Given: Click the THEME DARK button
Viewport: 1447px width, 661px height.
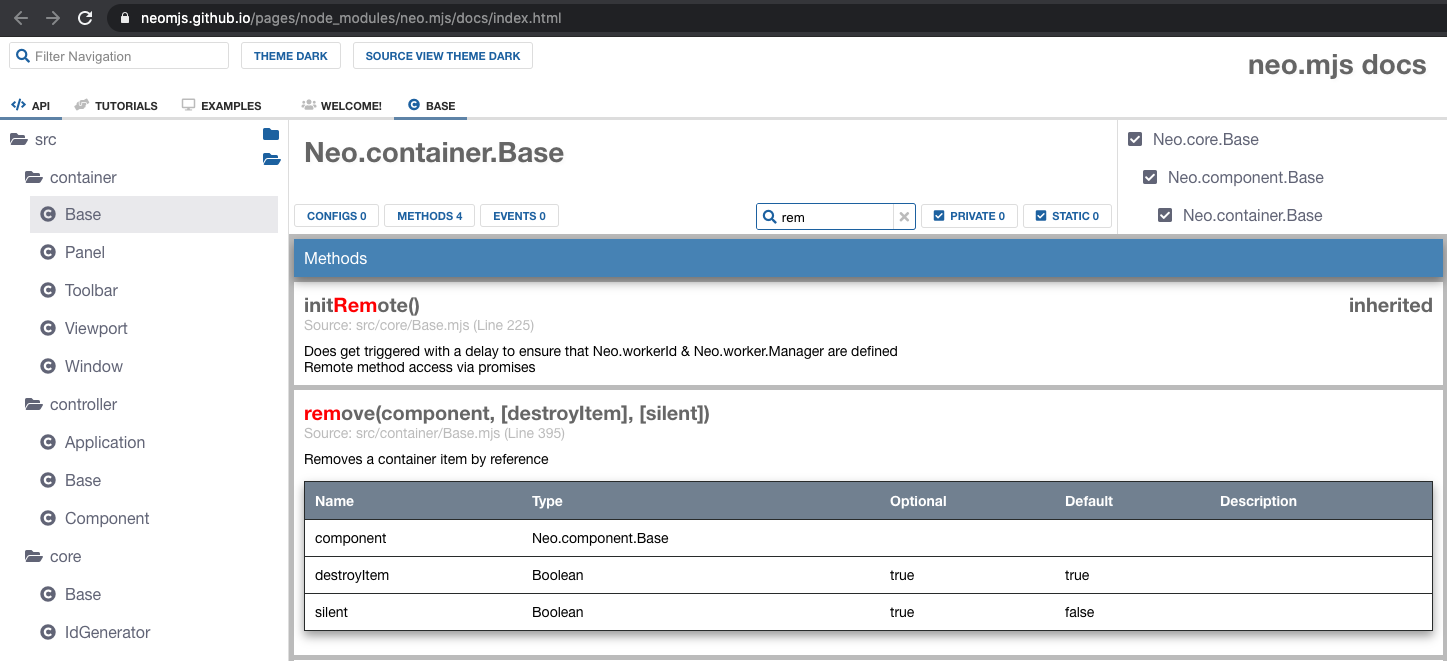Looking at the screenshot, I should coord(290,55).
